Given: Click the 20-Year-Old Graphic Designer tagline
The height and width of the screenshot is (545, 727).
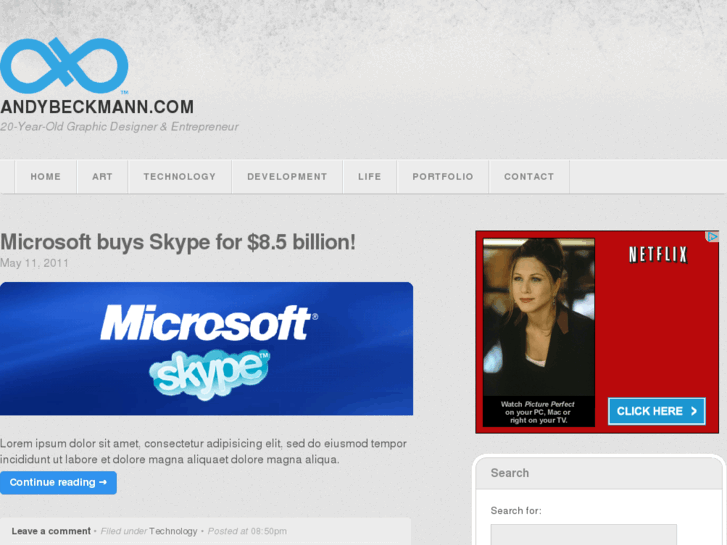Looking at the screenshot, I should [119, 127].
